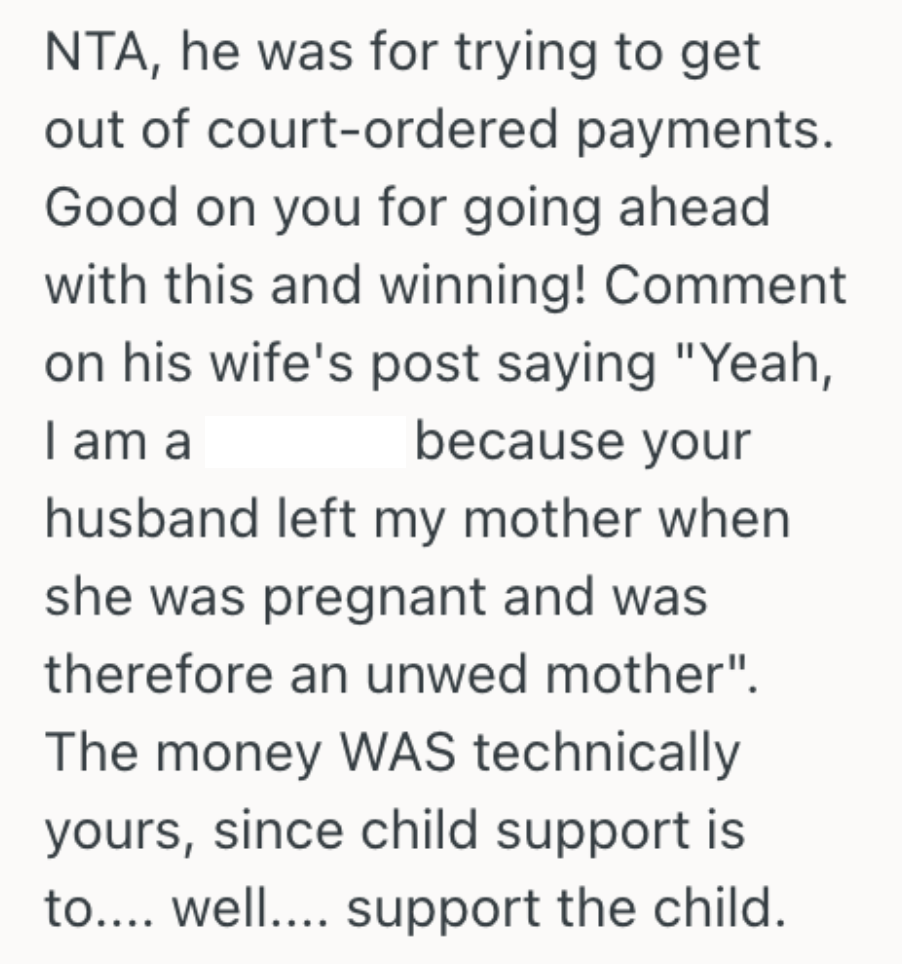Click the quoted word "Yeah,"
Image resolution: width=902 pixels, height=964 pixels.
click(x=751, y=364)
